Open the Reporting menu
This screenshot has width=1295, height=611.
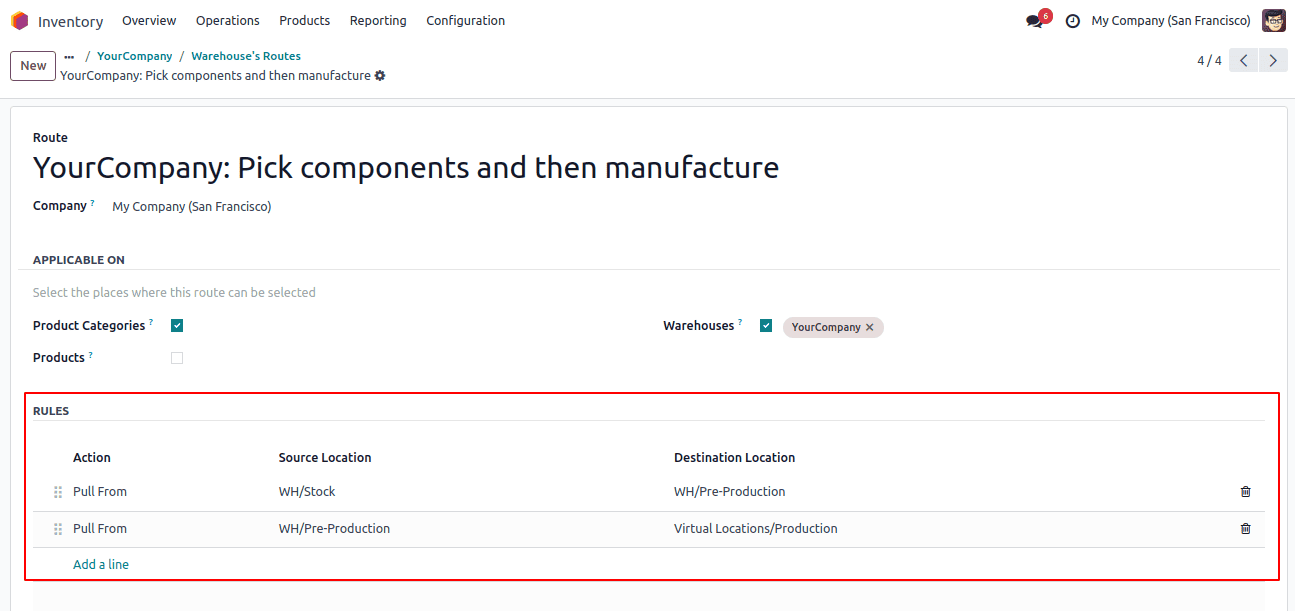pyautogui.click(x=378, y=21)
